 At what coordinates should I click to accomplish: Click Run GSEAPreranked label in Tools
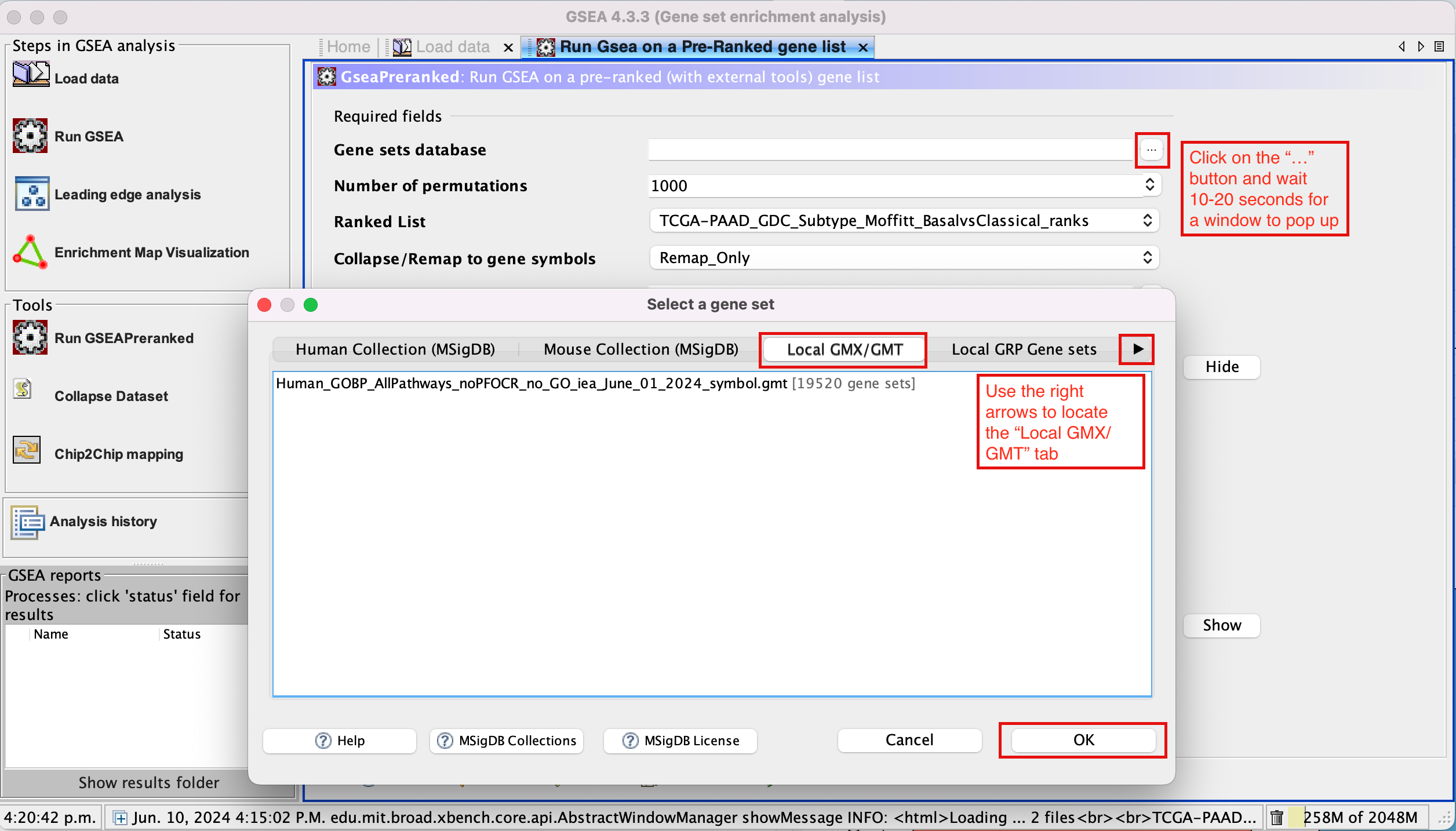tap(124, 338)
